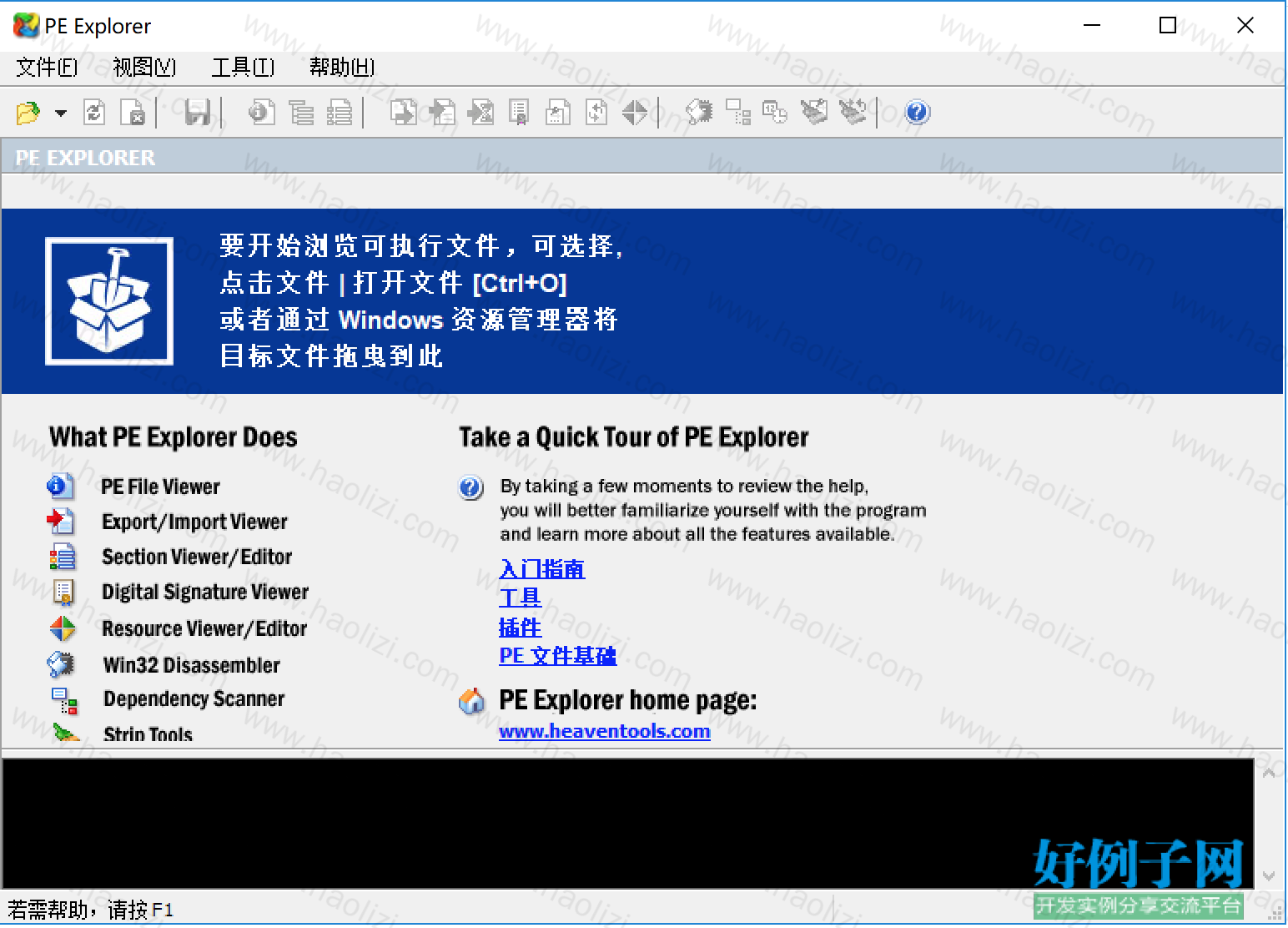Follow the 工具 link under Quick Tour

521,598
